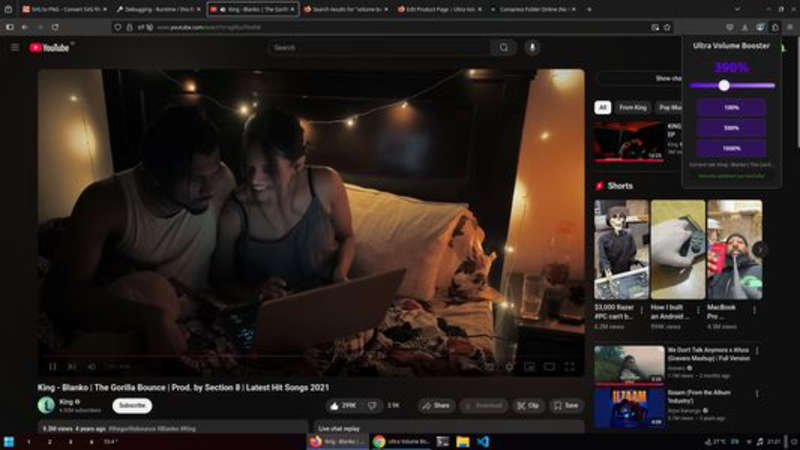Save the video to a playlist
The width and height of the screenshot is (800, 450).
(x=566, y=406)
